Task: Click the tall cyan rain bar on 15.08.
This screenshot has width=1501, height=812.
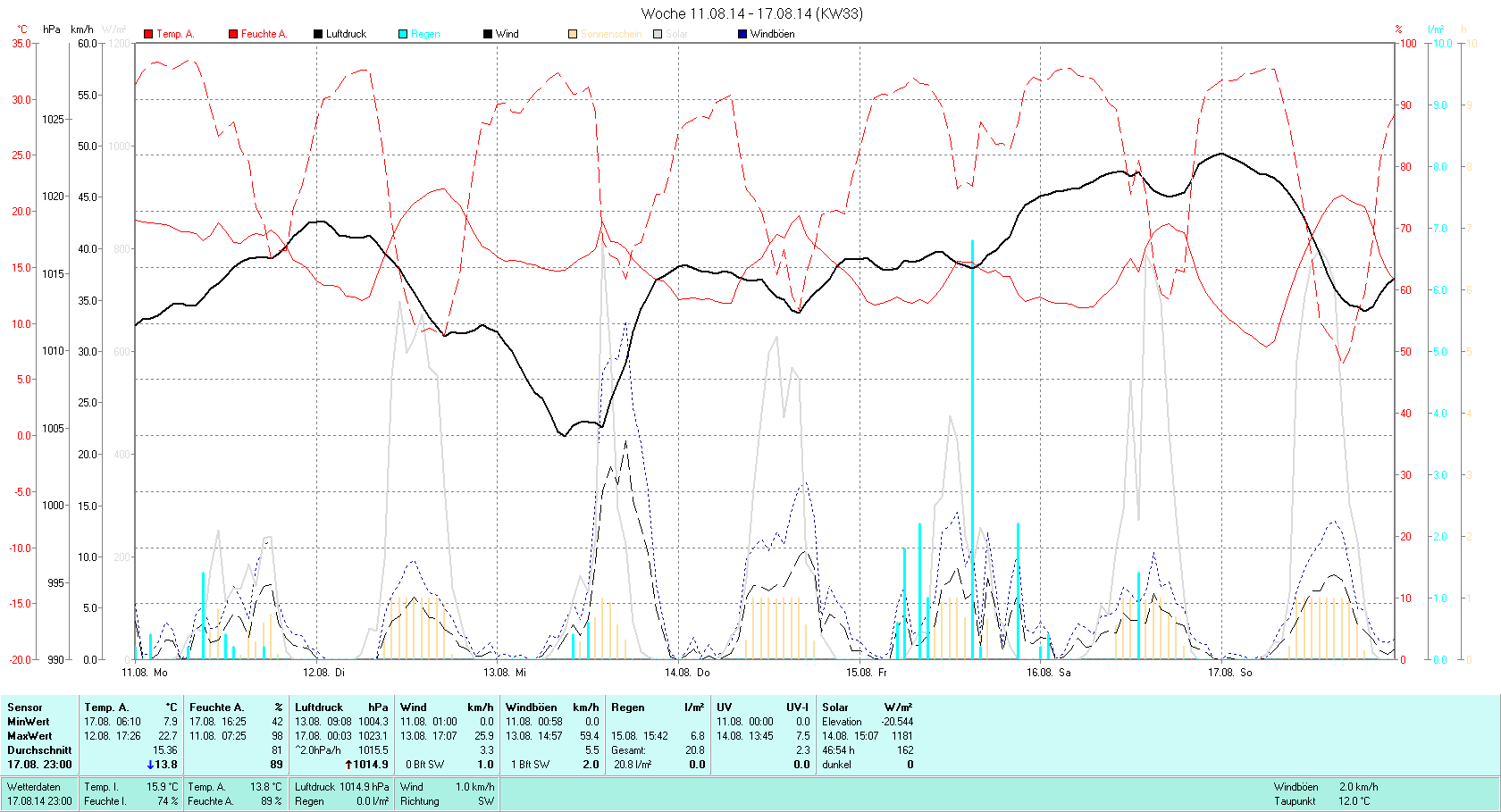Action: (972, 449)
